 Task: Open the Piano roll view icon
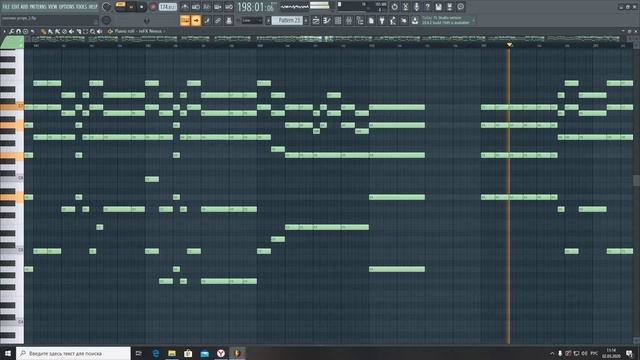(327, 20)
